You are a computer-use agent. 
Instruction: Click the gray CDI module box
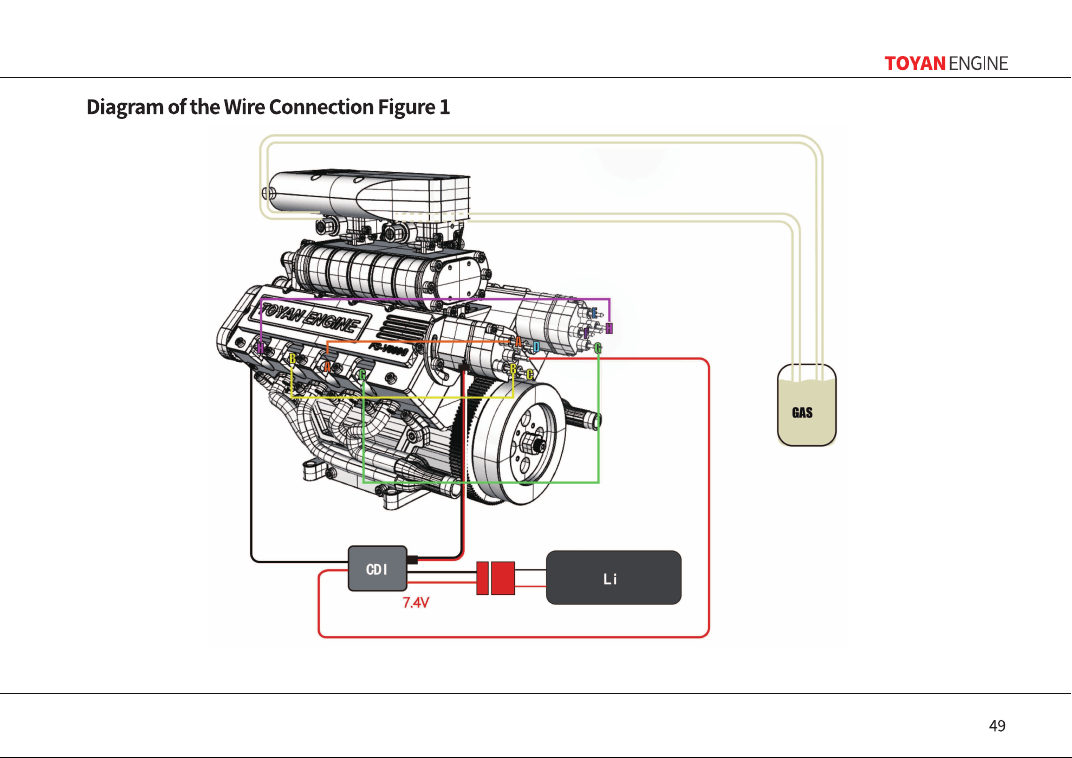point(377,569)
